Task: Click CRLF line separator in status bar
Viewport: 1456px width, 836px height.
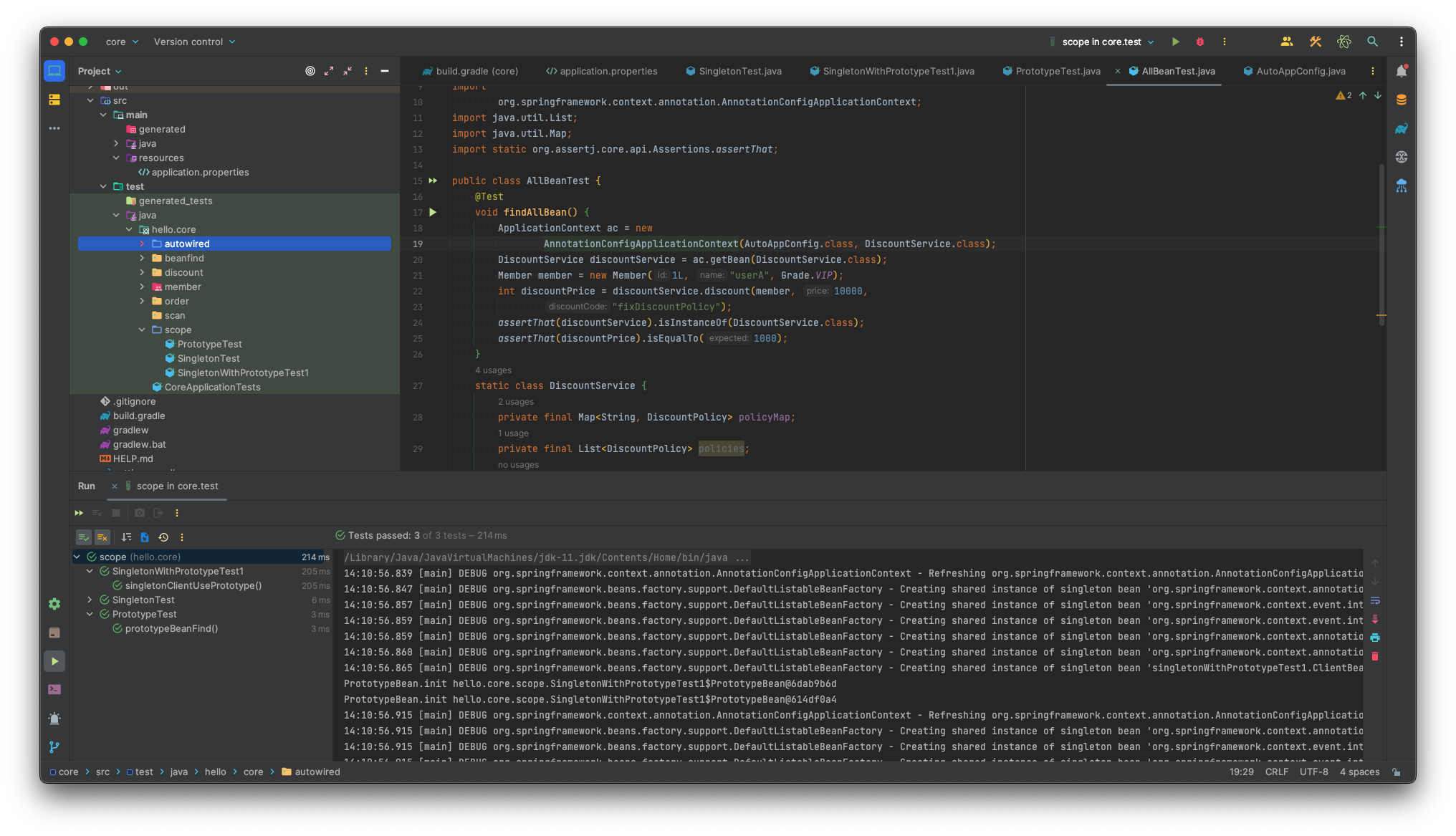Action: pos(1277,772)
